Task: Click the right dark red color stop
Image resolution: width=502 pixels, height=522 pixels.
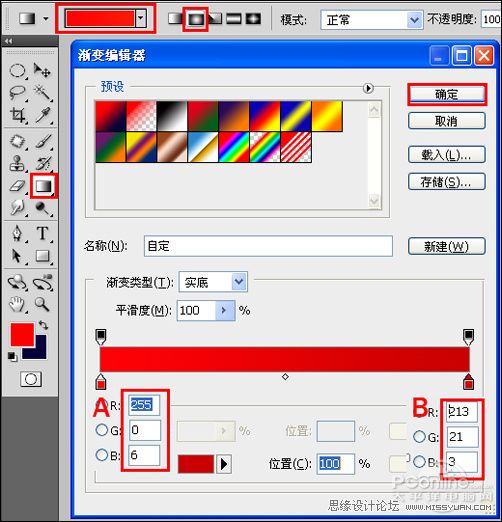Action: click(469, 382)
